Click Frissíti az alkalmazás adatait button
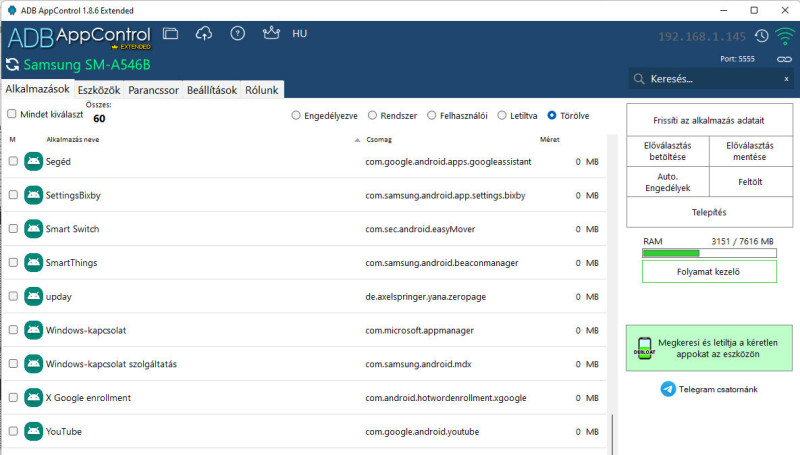The image size is (800, 455). coord(709,120)
